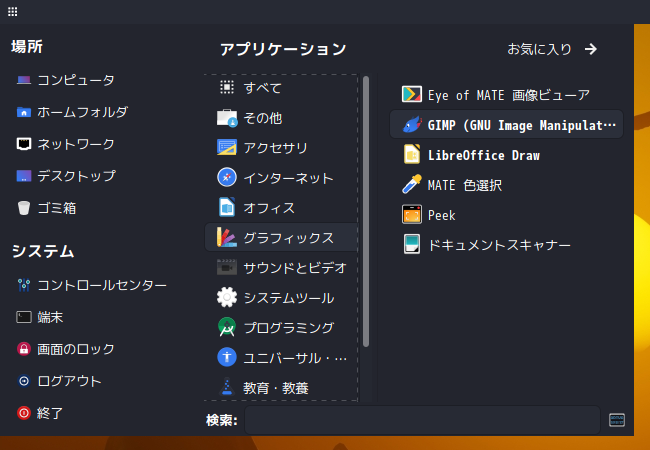
Task: Switch to お気に入り favorites view
Action: tap(552, 49)
